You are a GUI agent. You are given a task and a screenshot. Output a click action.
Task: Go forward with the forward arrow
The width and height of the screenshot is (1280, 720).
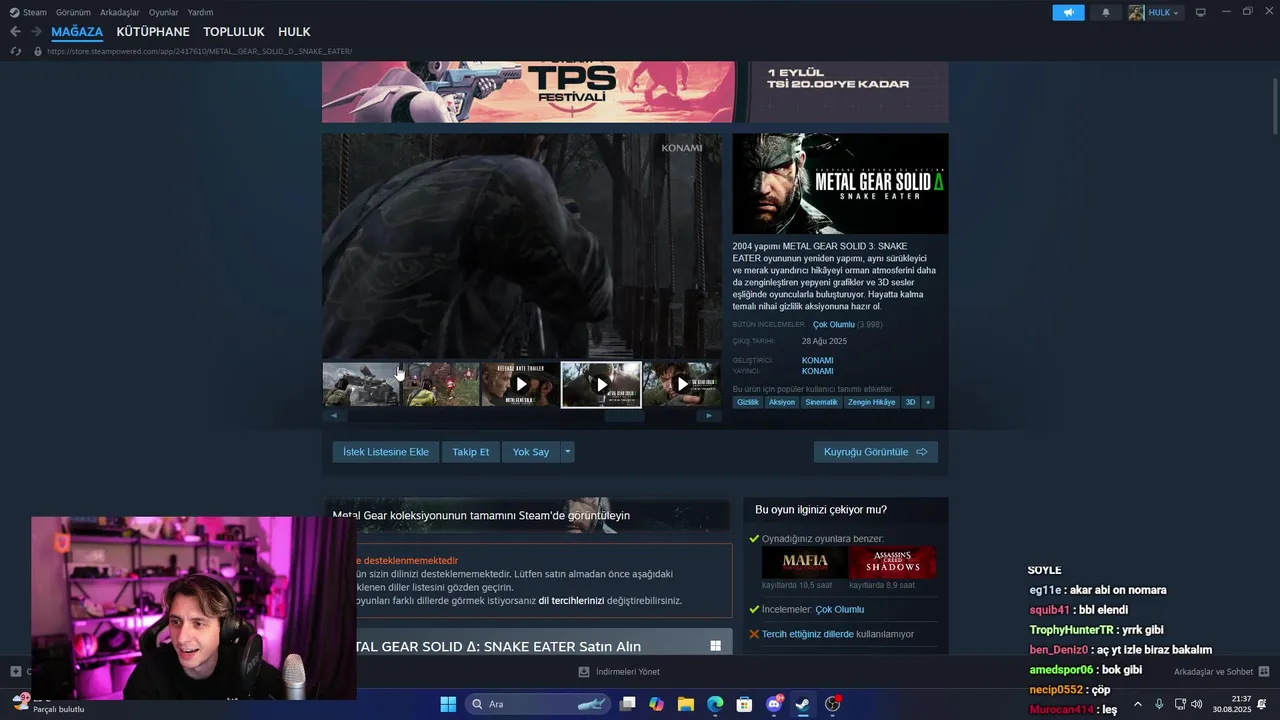(x=36, y=32)
